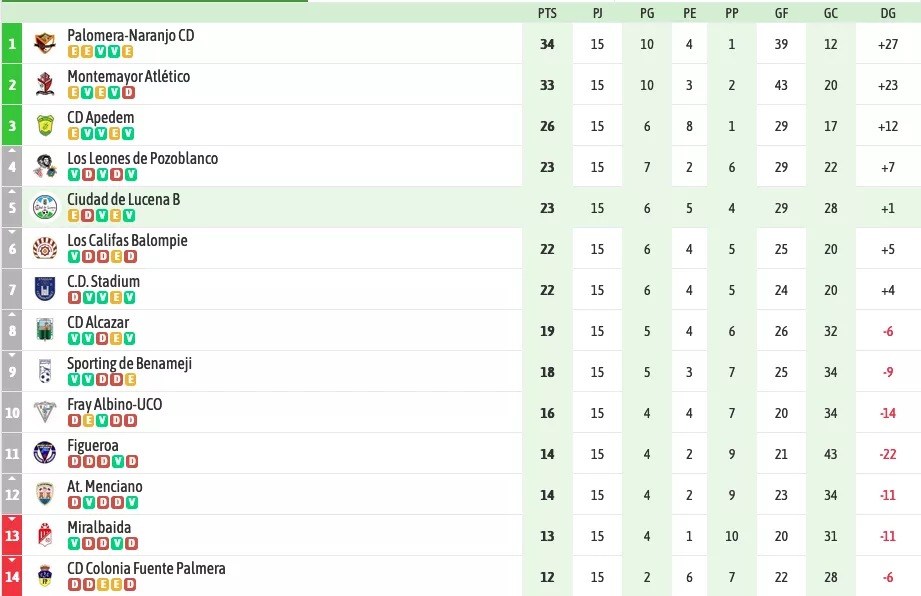Click the C.D. Stadium blue shield crest
921x596 pixels.
45,289
